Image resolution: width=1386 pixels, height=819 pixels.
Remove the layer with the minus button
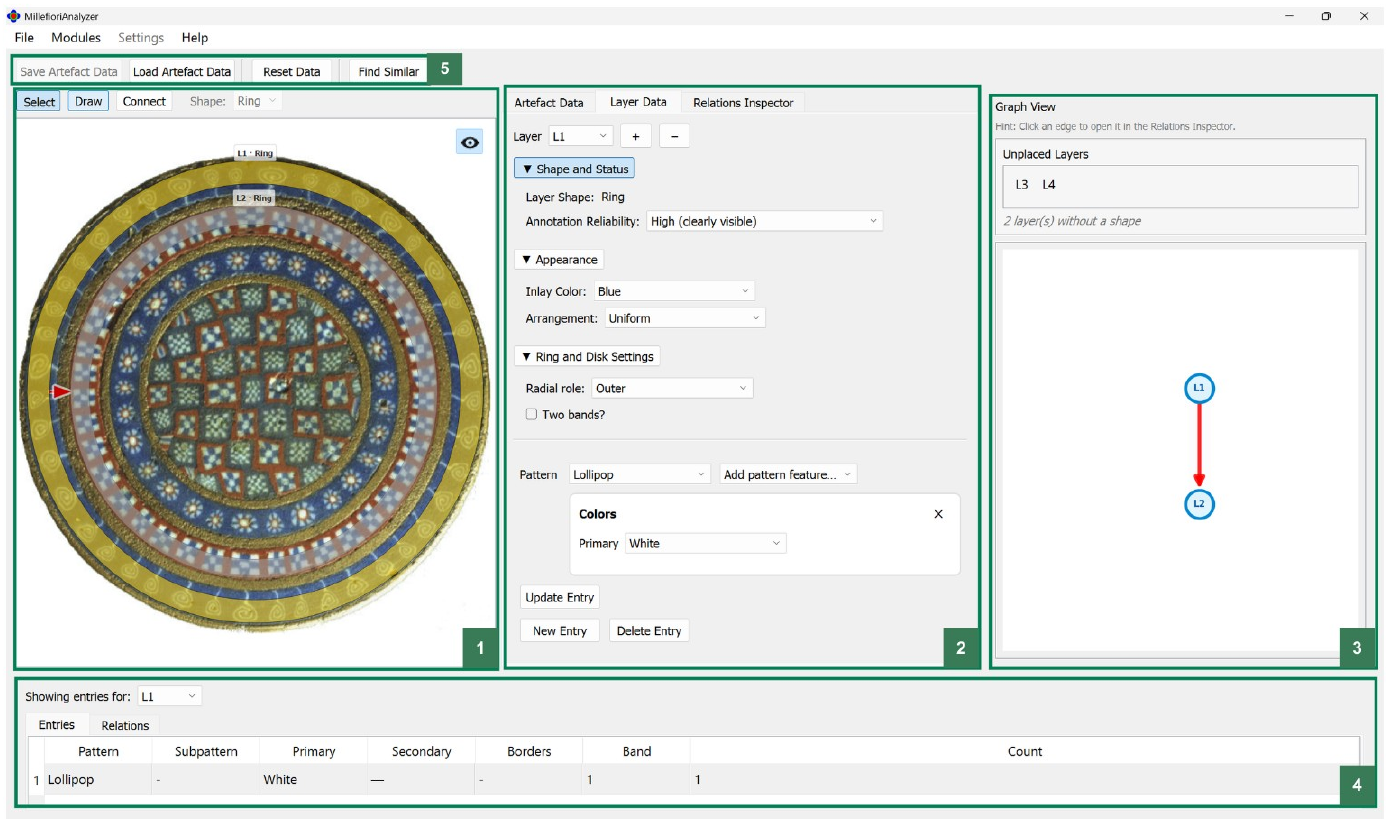pos(674,137)
